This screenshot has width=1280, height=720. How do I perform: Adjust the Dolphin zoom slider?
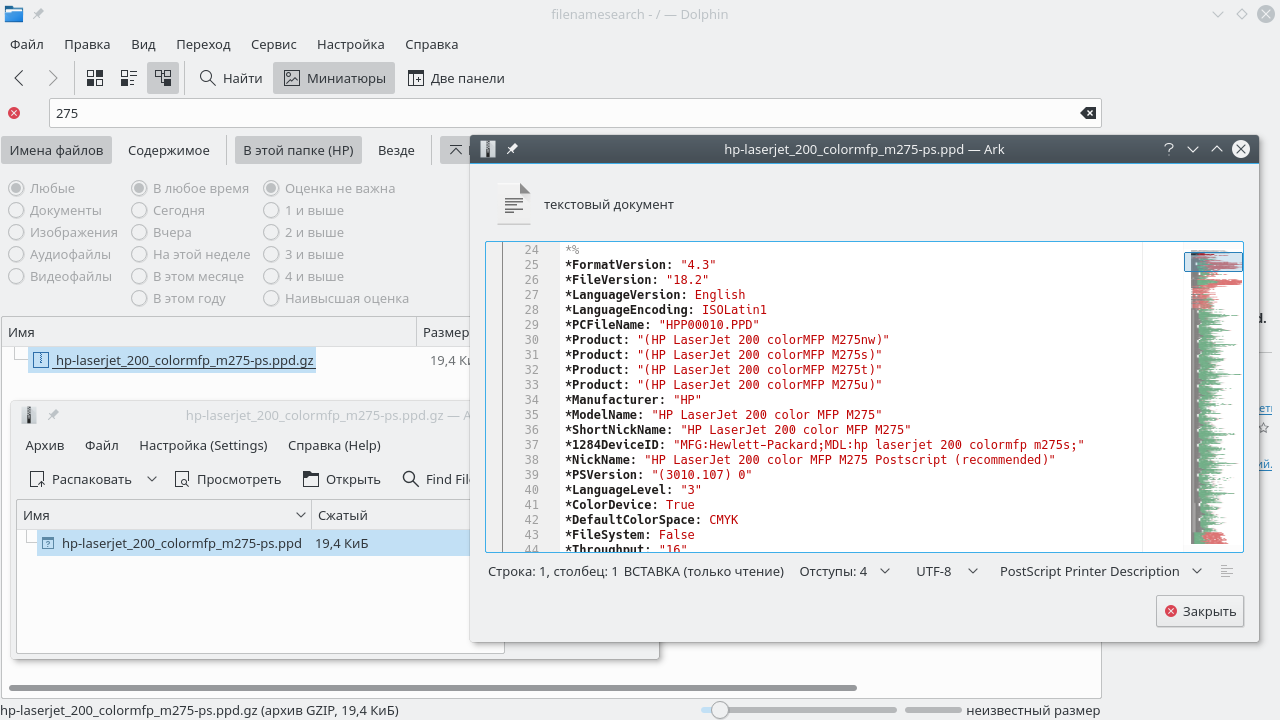718,710
